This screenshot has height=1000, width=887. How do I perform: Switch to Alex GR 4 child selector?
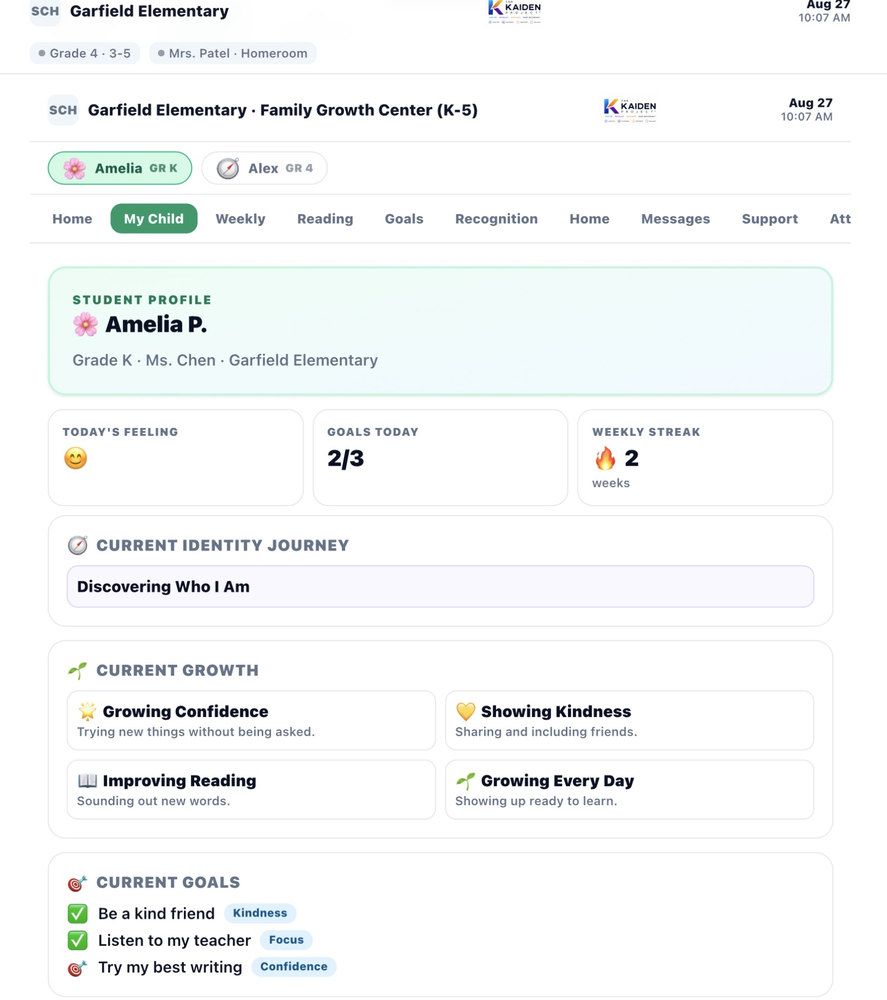click(x=264, y=168)
